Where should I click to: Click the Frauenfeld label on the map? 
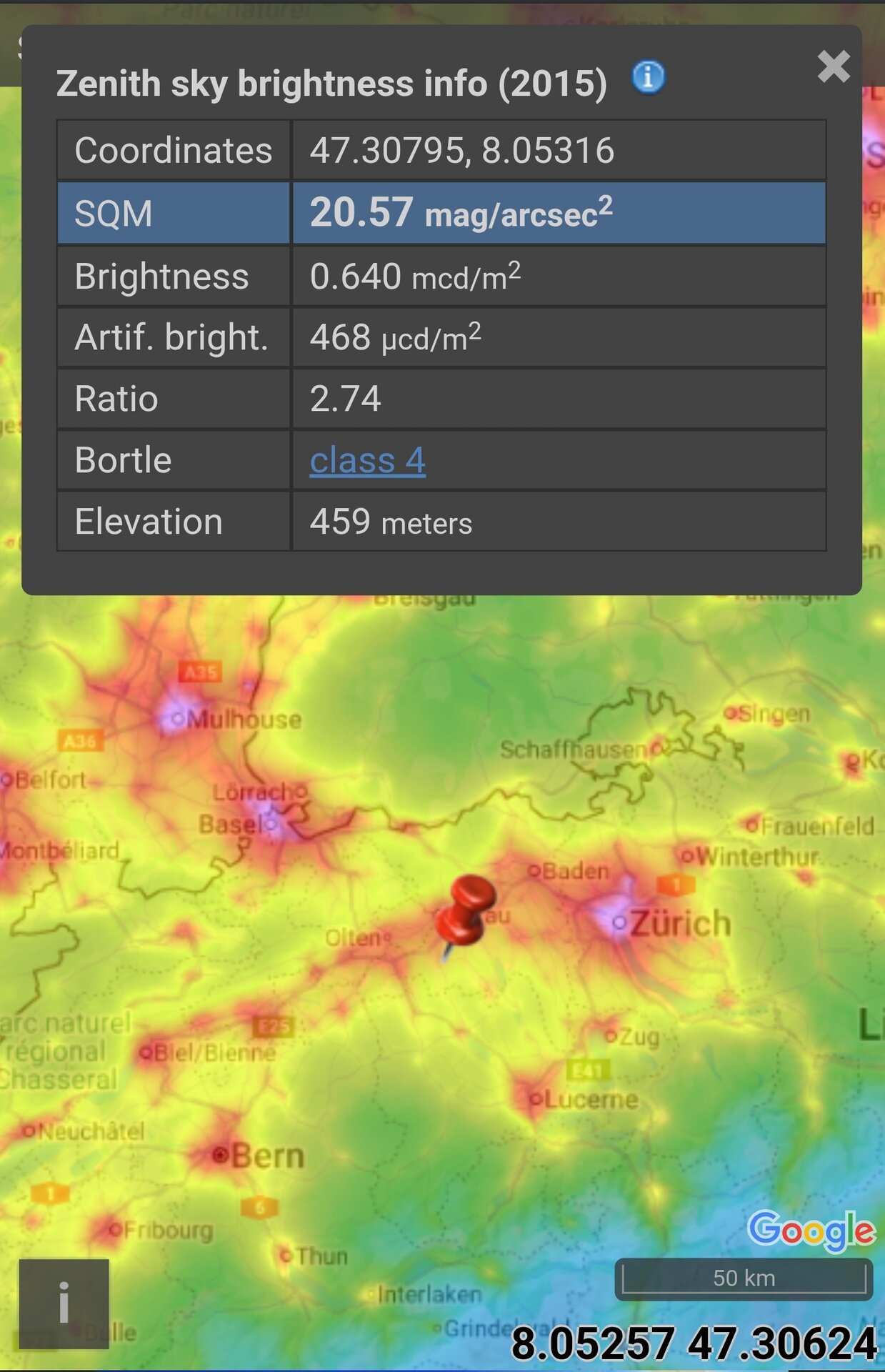tap(818, 827)
